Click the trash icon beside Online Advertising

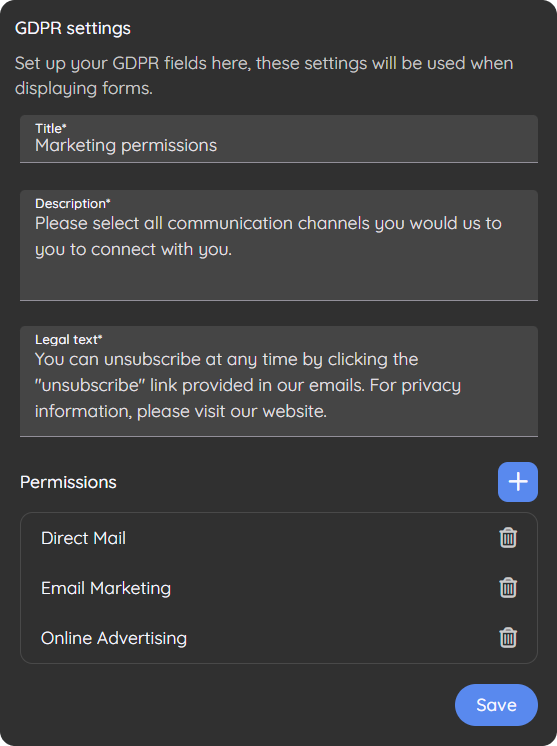[508, 638]
